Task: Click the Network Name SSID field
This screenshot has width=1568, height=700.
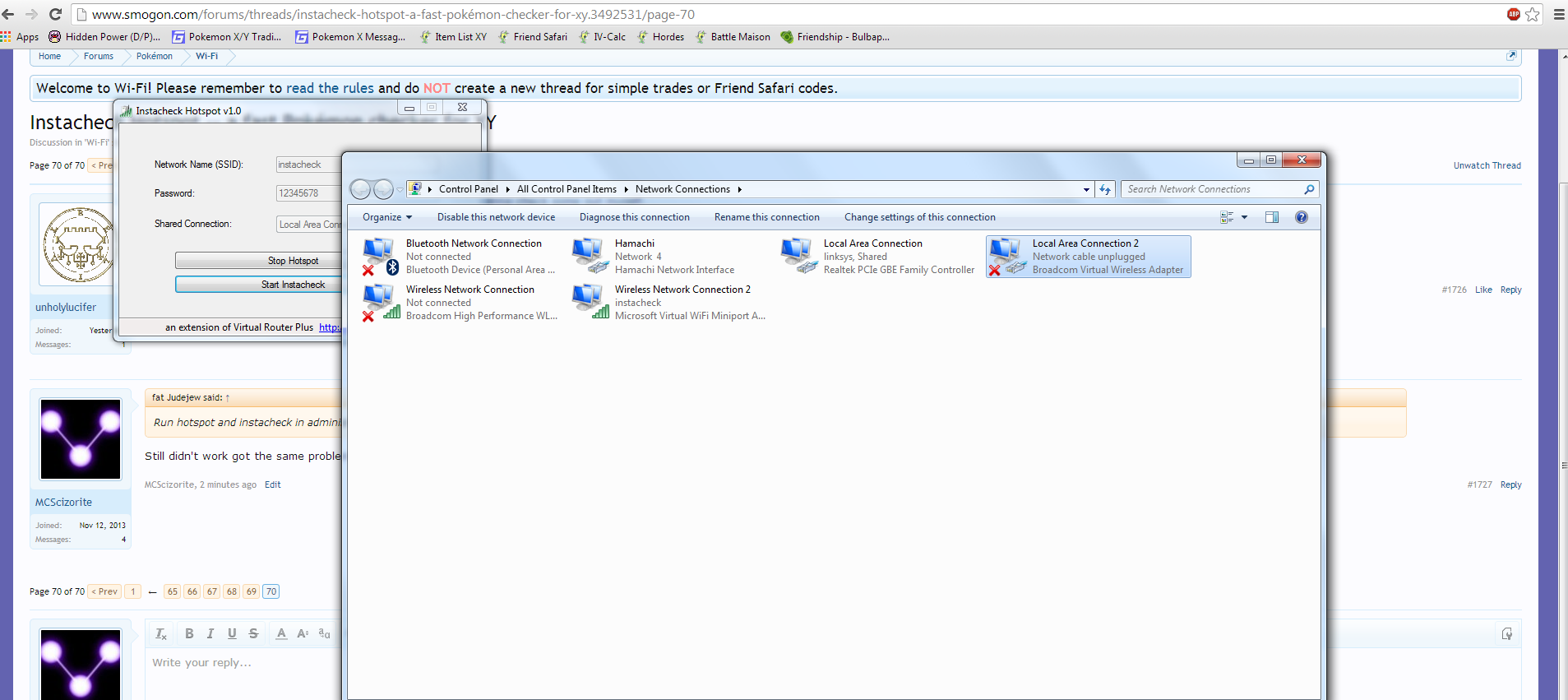Action: [x=309, y=165]
